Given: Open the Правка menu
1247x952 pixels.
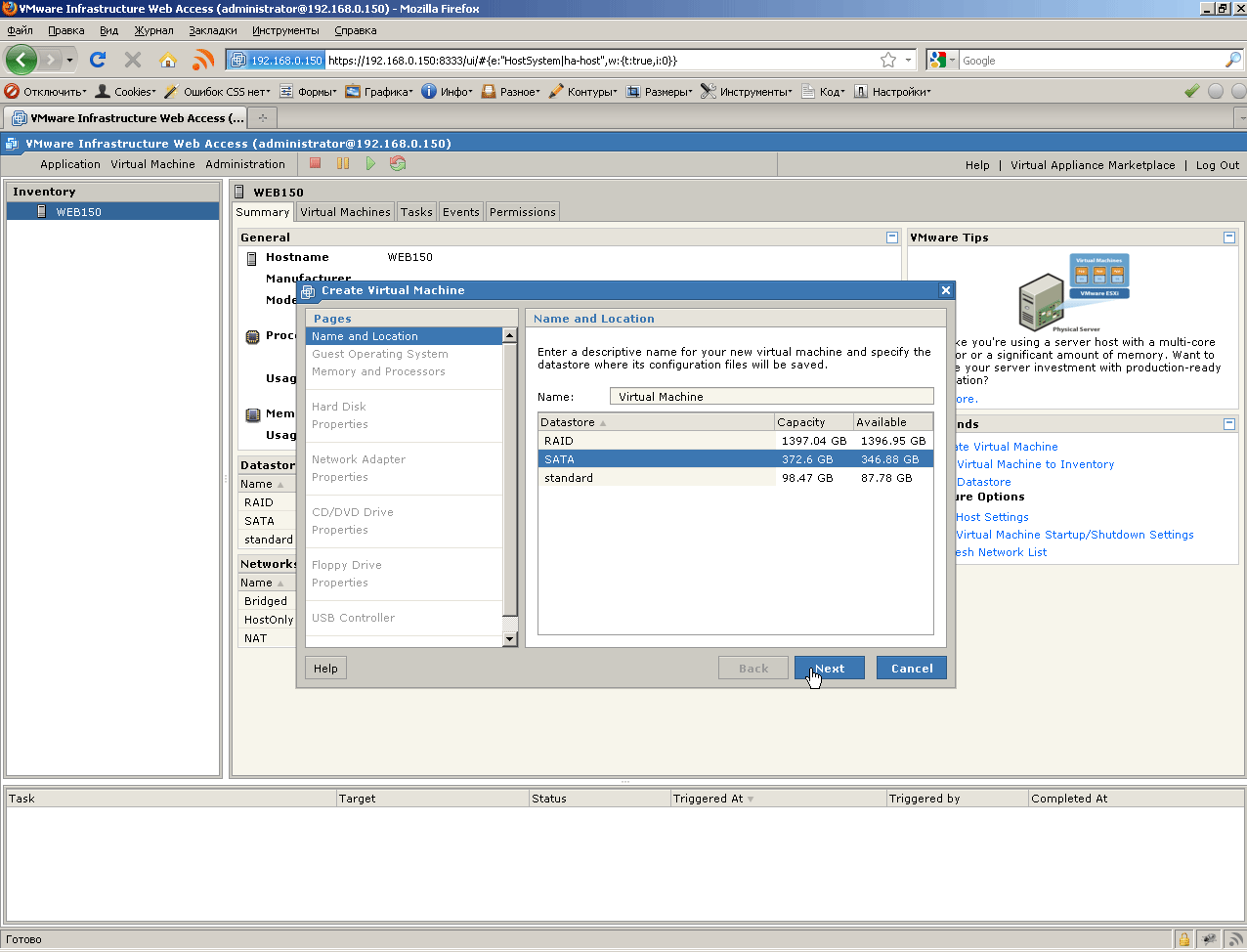Looking at the screenshot, I should 65,30.
